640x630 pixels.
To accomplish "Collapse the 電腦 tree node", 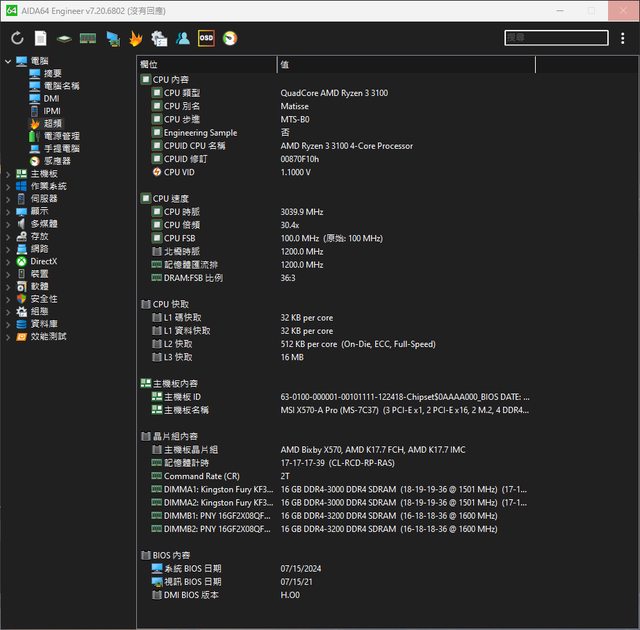I will [x=8, y=61].
